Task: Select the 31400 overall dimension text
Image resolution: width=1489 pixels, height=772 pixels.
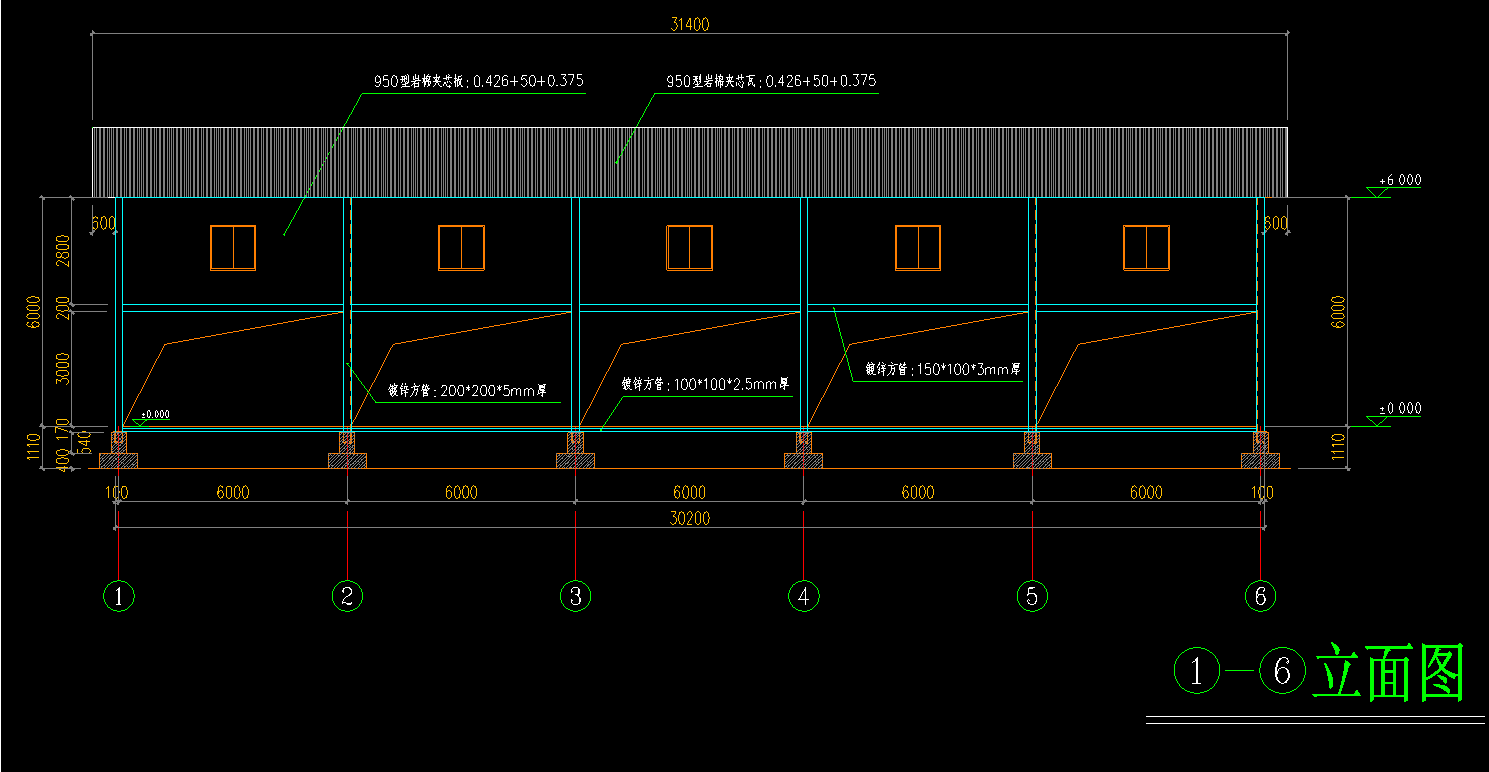Action: pyautogui.click(x=690, y=25)
